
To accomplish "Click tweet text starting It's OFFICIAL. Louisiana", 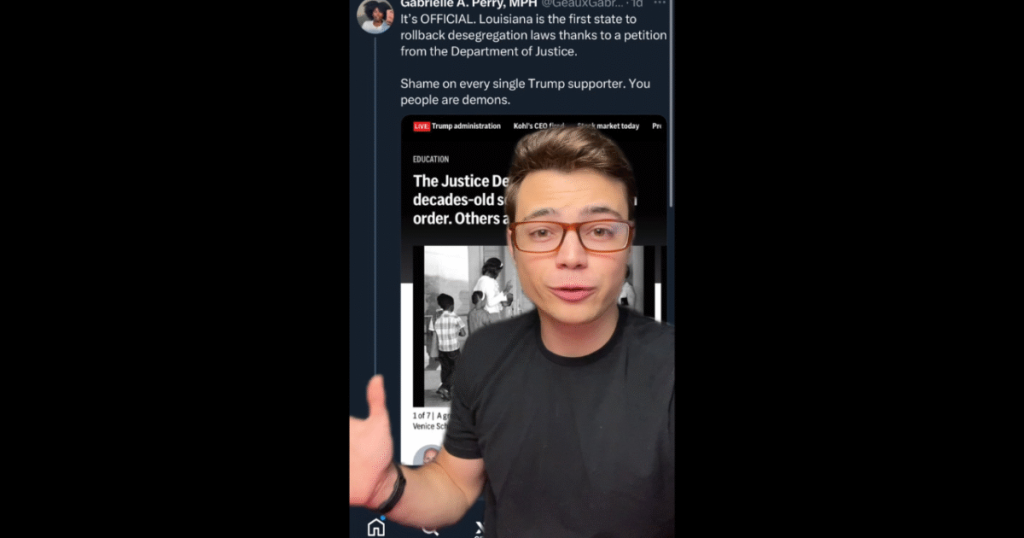I will pyautogui.click(x=534, y=35).
